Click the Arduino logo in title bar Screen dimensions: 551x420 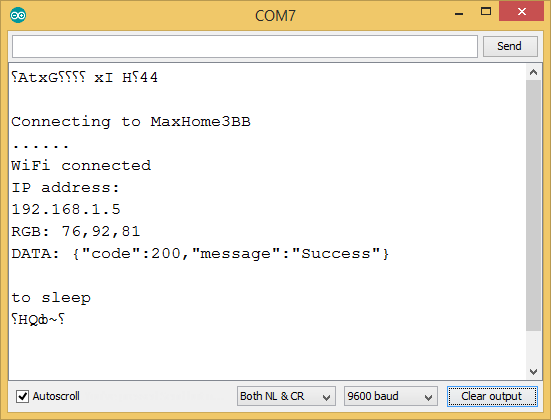(18, 15)
